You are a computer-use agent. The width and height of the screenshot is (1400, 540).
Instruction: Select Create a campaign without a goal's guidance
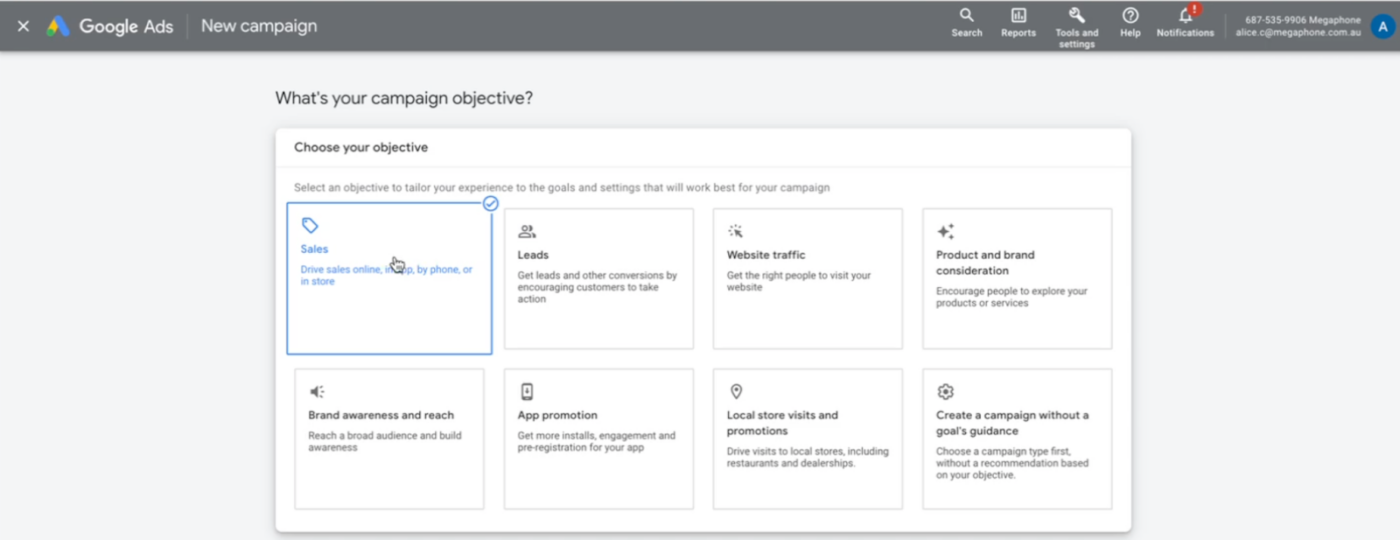coord(1016,438)
